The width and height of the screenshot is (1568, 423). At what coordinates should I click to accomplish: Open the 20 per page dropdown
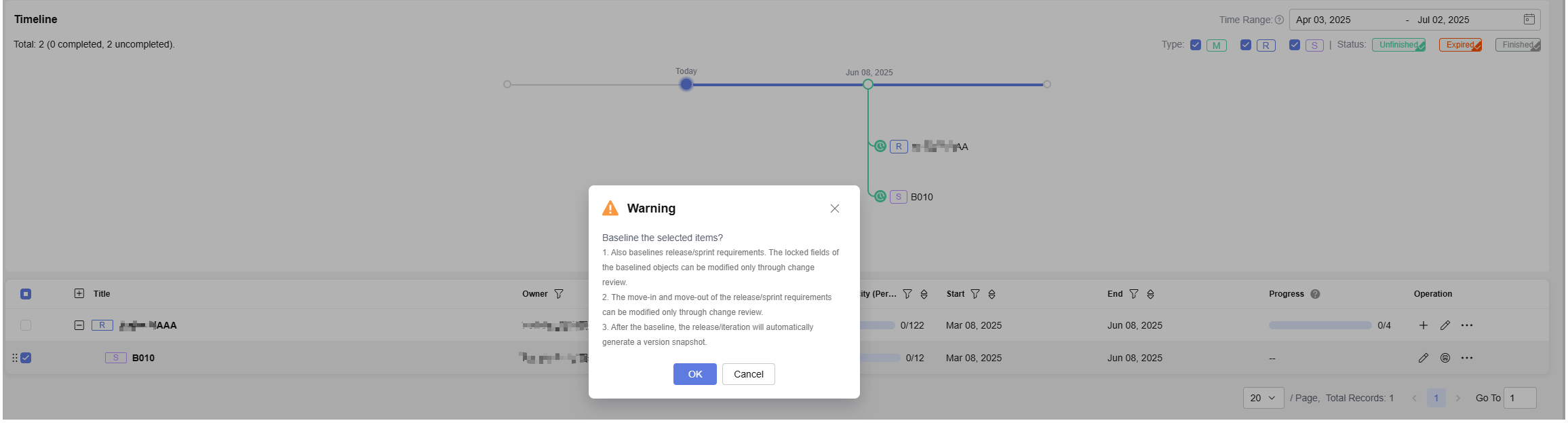(x=1263, y=398)
